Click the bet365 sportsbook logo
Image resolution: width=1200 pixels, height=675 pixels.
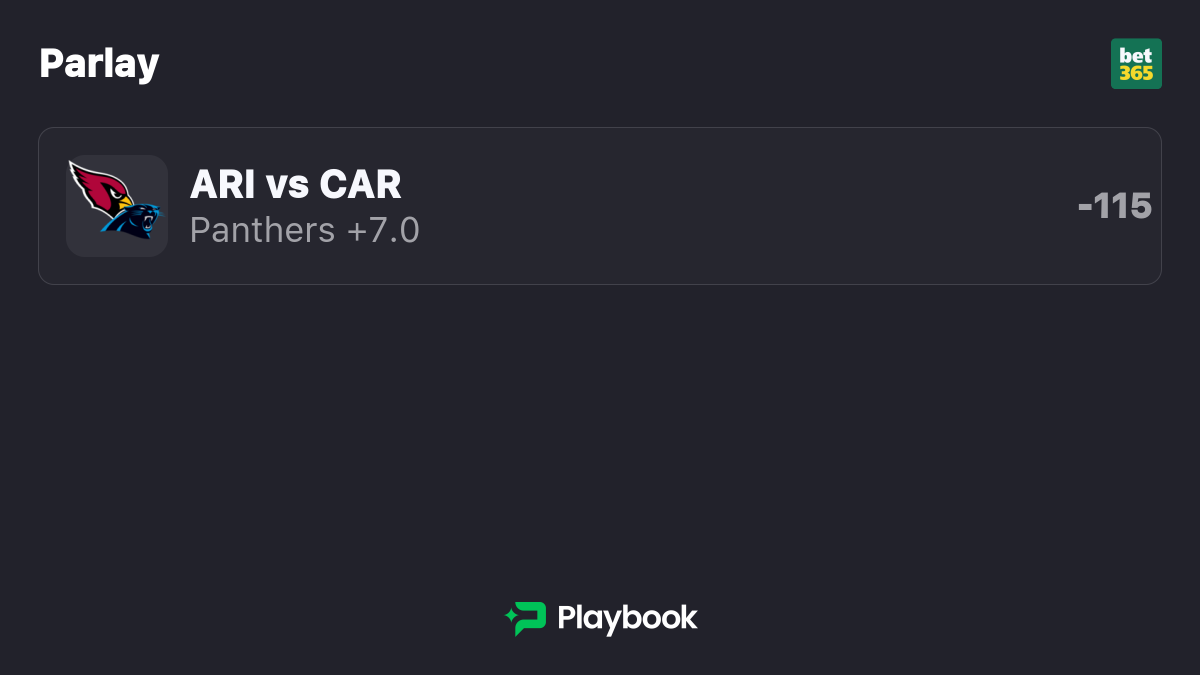point(1136,64)
